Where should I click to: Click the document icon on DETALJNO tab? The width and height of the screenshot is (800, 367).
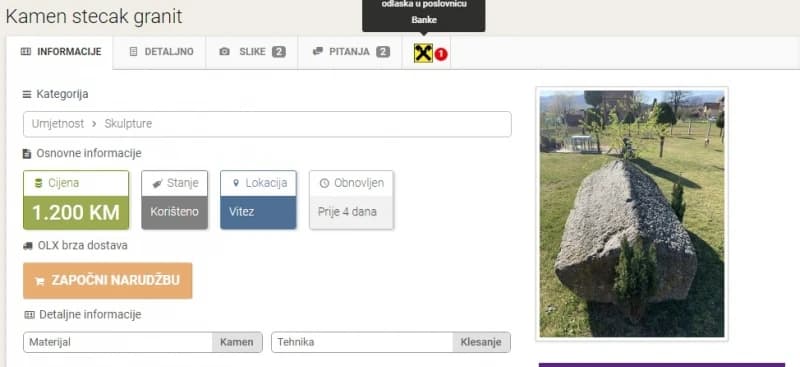click(134, 52)
